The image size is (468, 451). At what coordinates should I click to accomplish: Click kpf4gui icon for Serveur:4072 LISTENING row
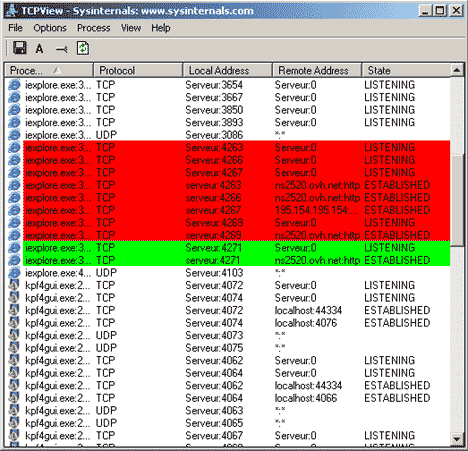14,285
